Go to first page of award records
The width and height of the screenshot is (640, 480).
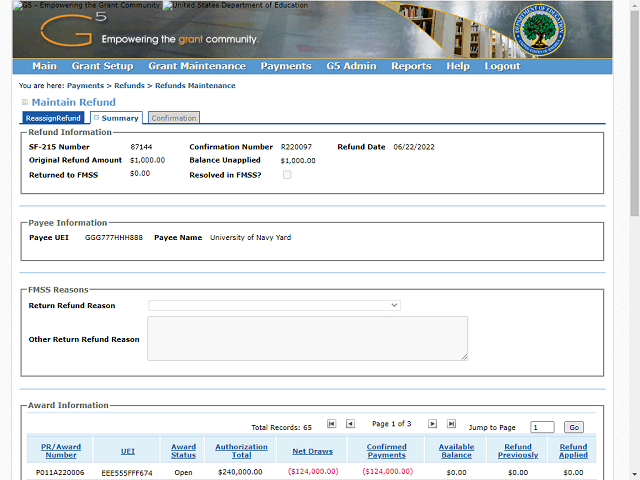coord(332,424)
